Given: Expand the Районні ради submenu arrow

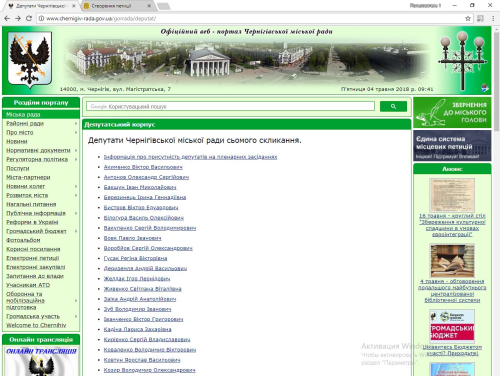Looking at the screenshot, I should pos(76,123).
